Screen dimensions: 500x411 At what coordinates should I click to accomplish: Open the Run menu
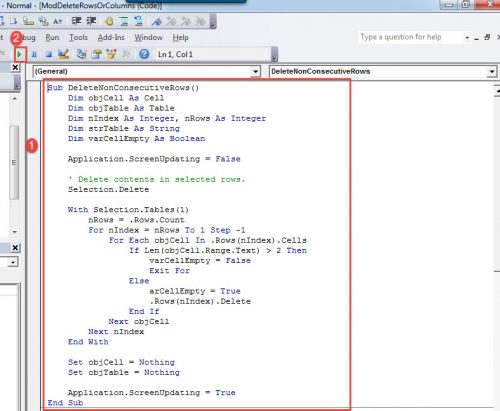click(x=52, y=37)
